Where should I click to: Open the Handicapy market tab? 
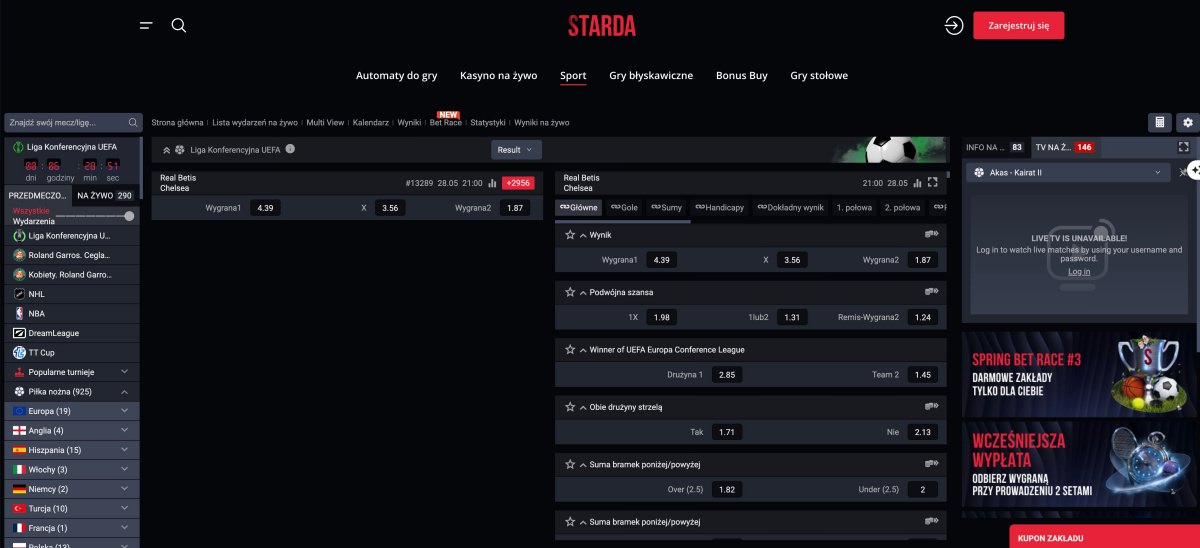click(719, 207)
